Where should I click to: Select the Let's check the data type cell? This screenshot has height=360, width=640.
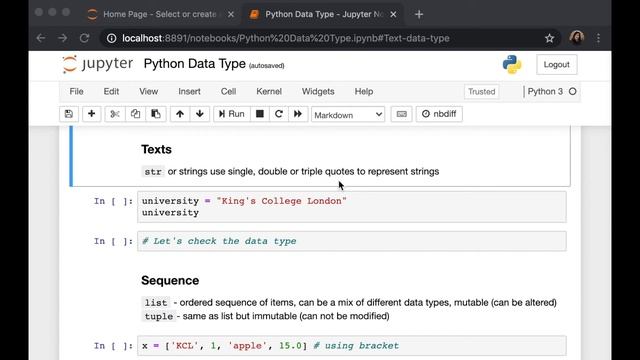point(352,241)
